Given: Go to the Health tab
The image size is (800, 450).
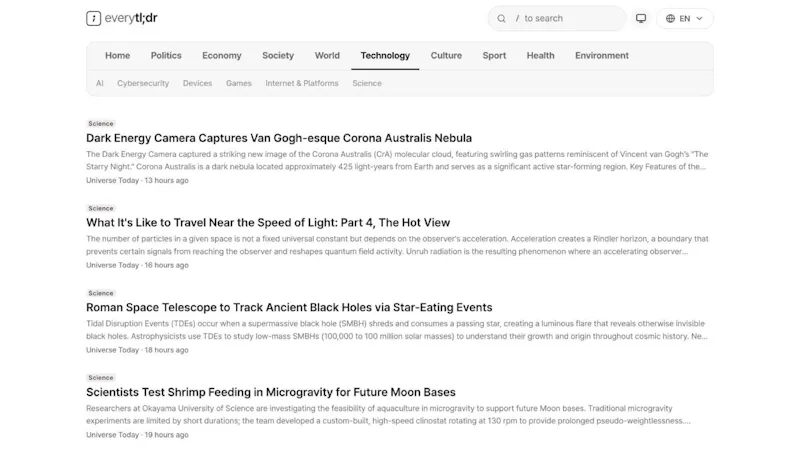Looking at the screenshot, I should tap(540, 56).
